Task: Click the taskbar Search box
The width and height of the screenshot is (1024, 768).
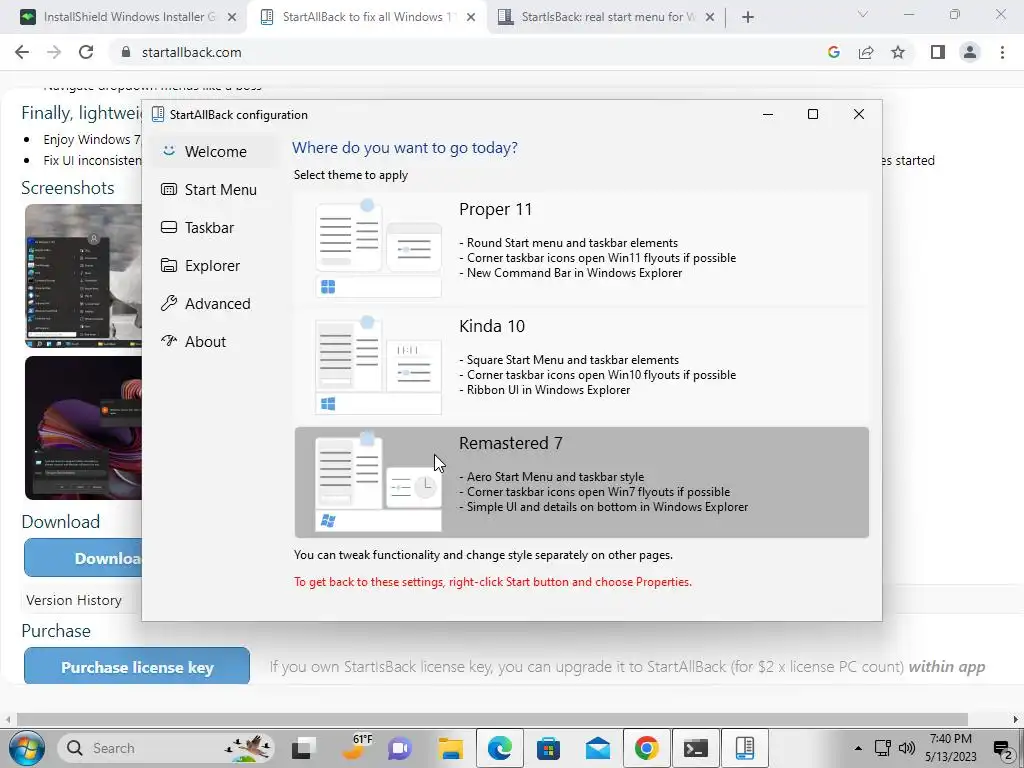Action: click(167, 748)
